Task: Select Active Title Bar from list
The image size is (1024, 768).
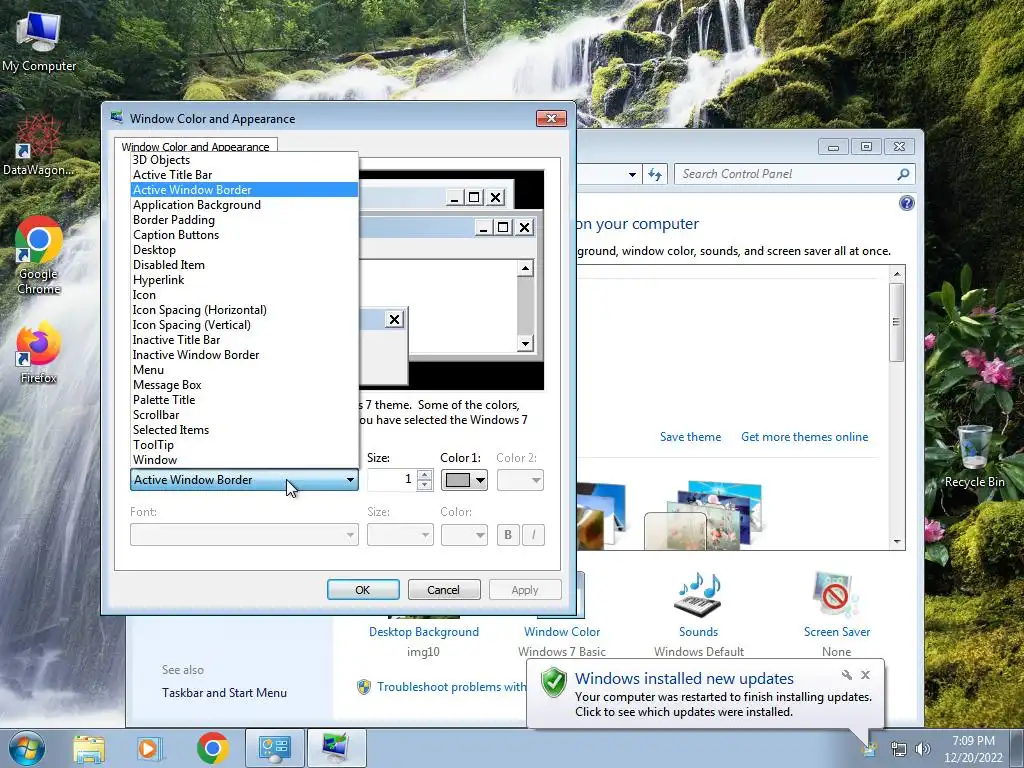Action: click(244, 175)
